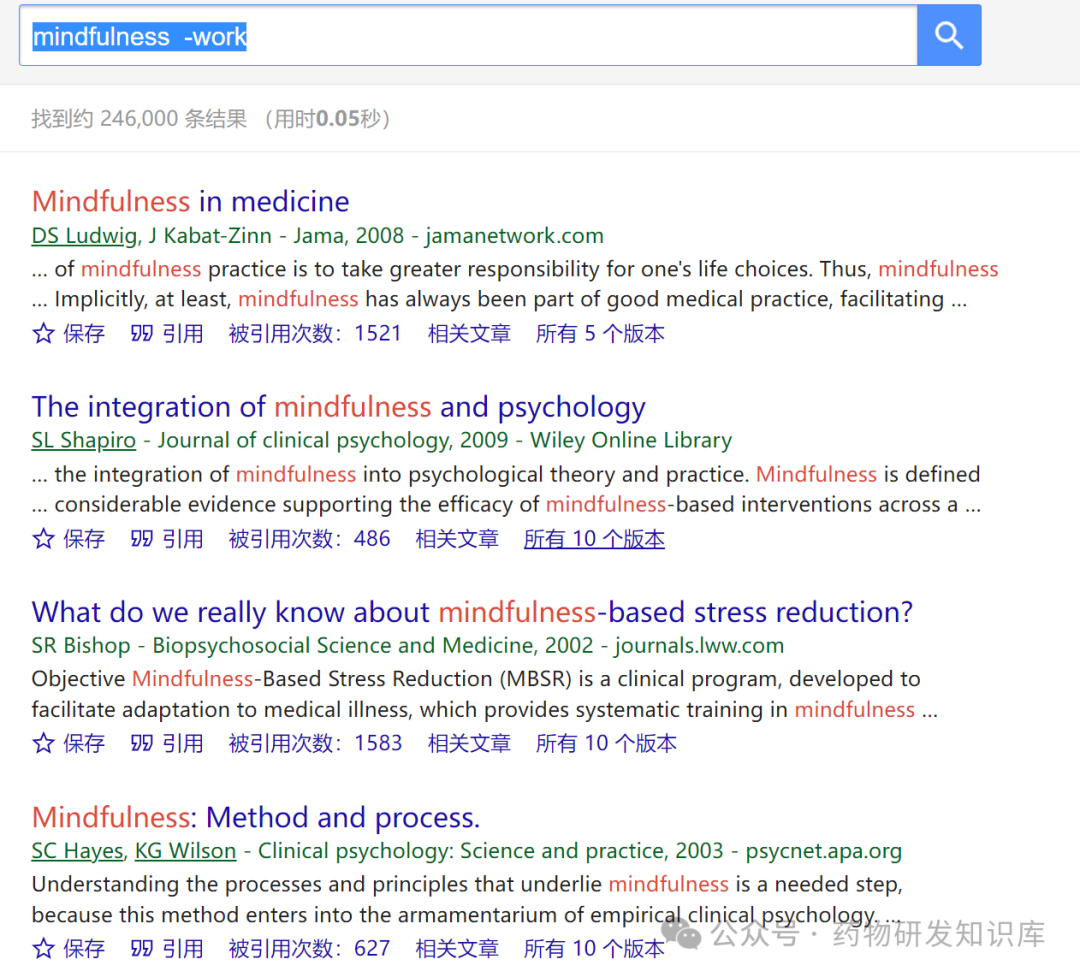Open '所有 10 个版本' under the second result
The height and width of the screenshot is (977, 1080).
click(x=594, y=537)
